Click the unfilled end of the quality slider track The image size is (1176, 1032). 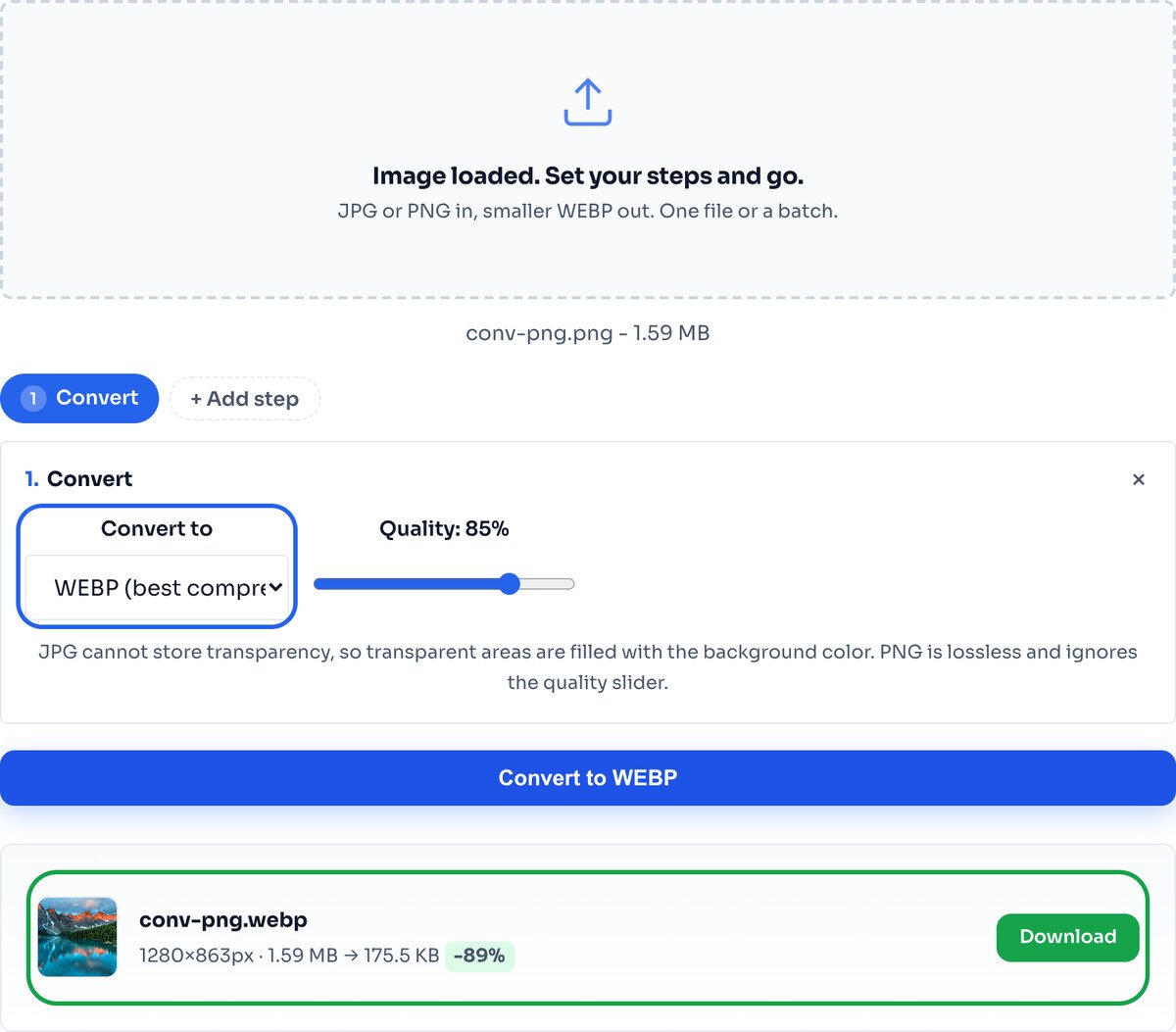coord(549,584)
